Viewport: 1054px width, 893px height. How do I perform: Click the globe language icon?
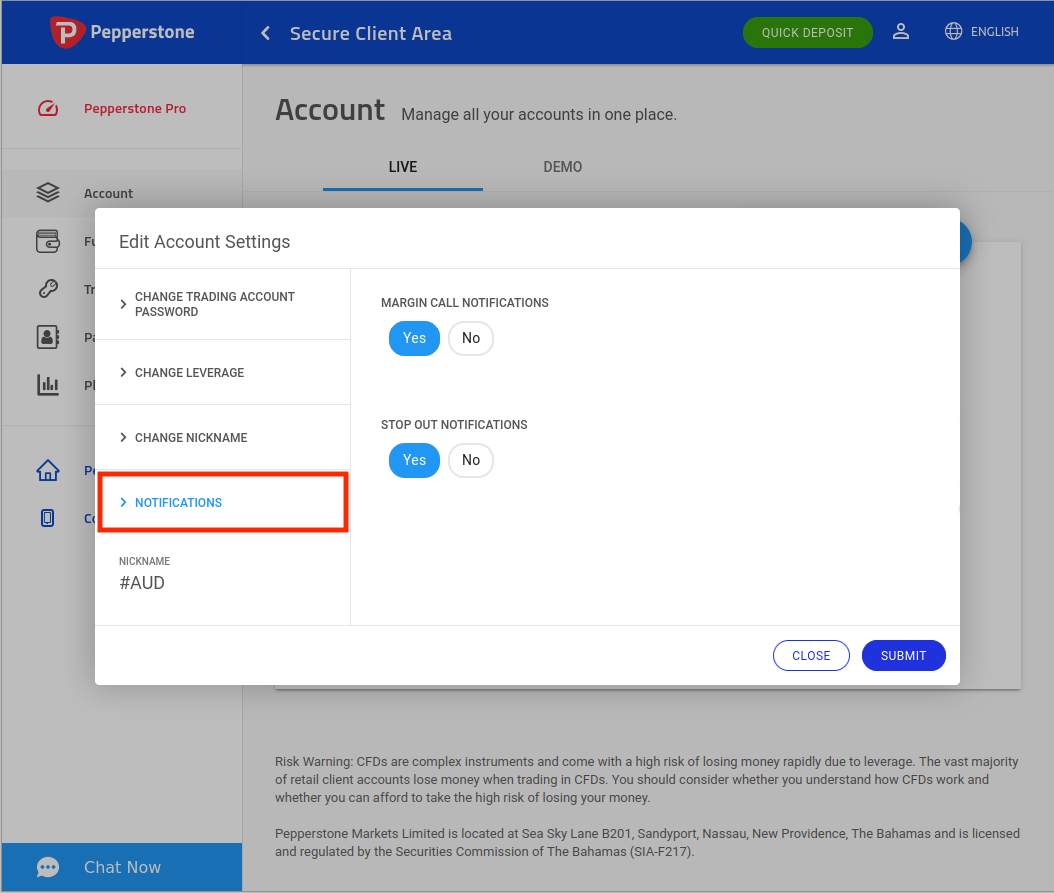pyautogui.click(x=953, y=32)
